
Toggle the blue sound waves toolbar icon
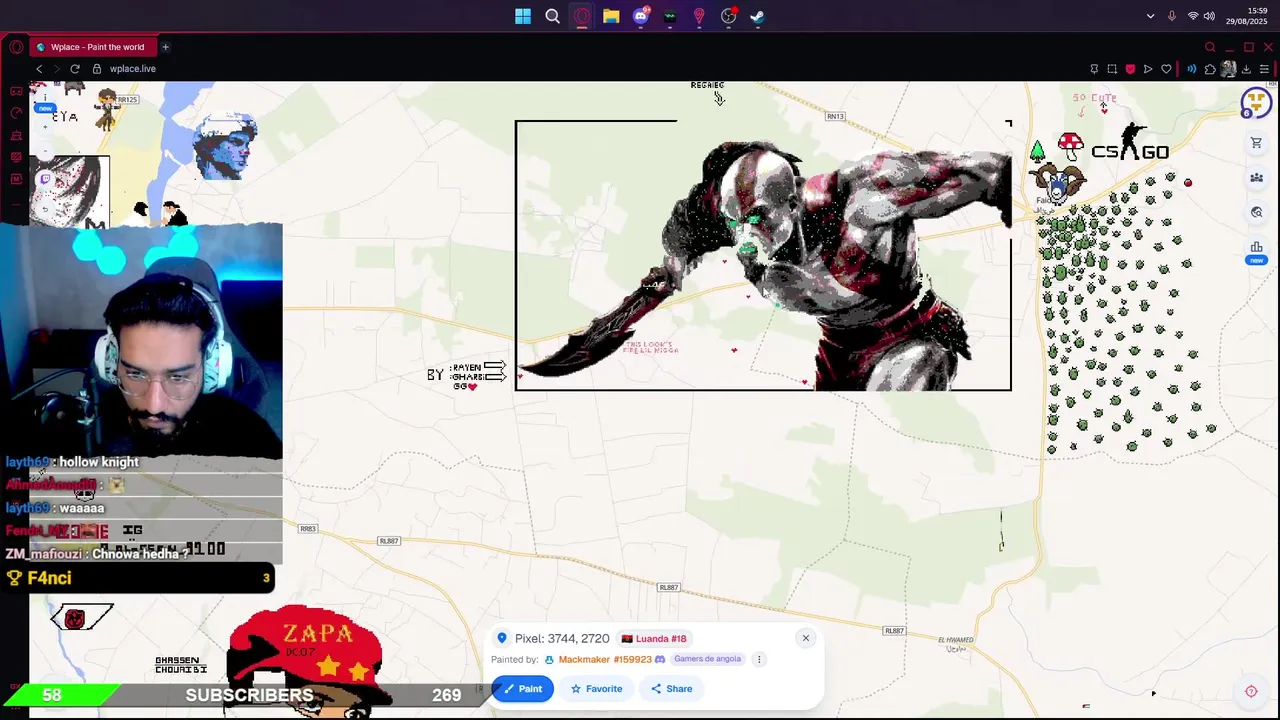[x=1191, y=69]
